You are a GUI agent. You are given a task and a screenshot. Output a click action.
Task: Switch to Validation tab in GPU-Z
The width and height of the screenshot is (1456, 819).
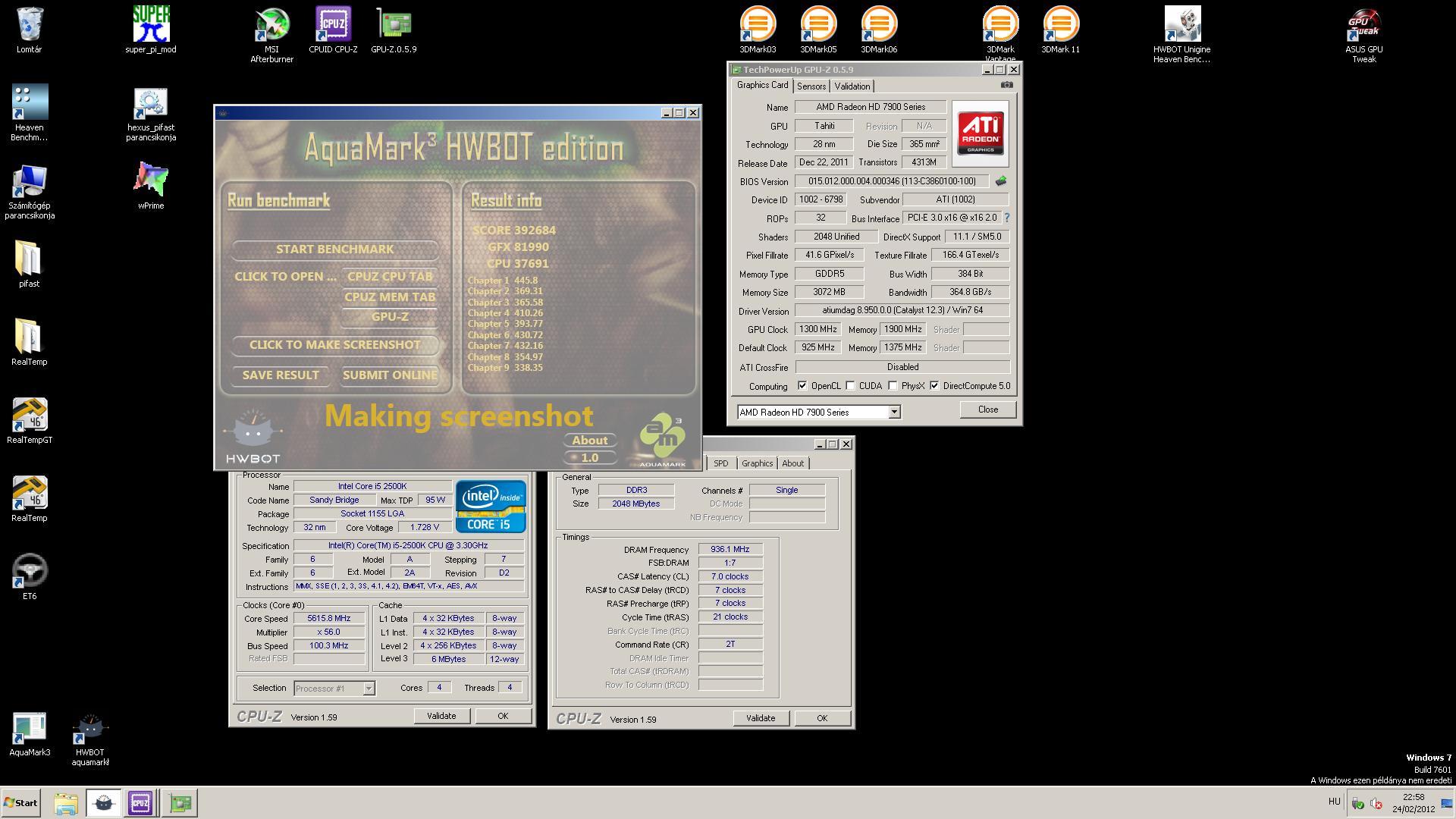(852, 86)
